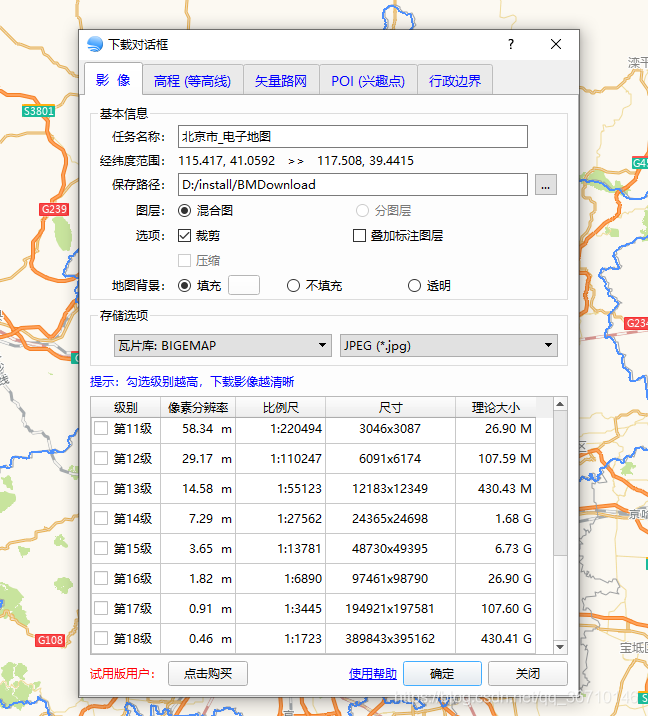648x716 pixels.
Task: Click the G239 road marker on map
Action: pyautogui.click(x=54, y=209)
